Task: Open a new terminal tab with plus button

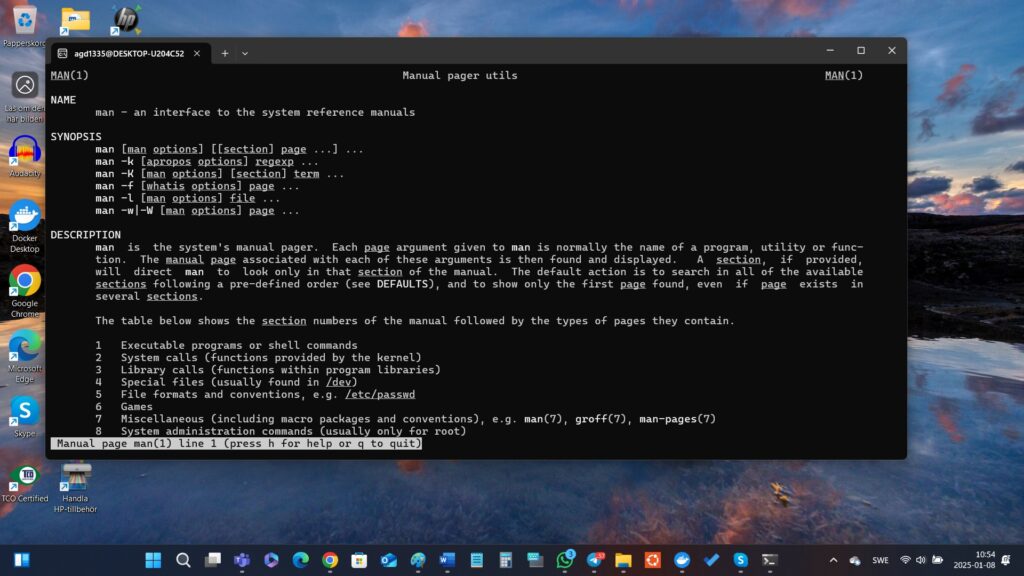Action: [x=225, y=53]
